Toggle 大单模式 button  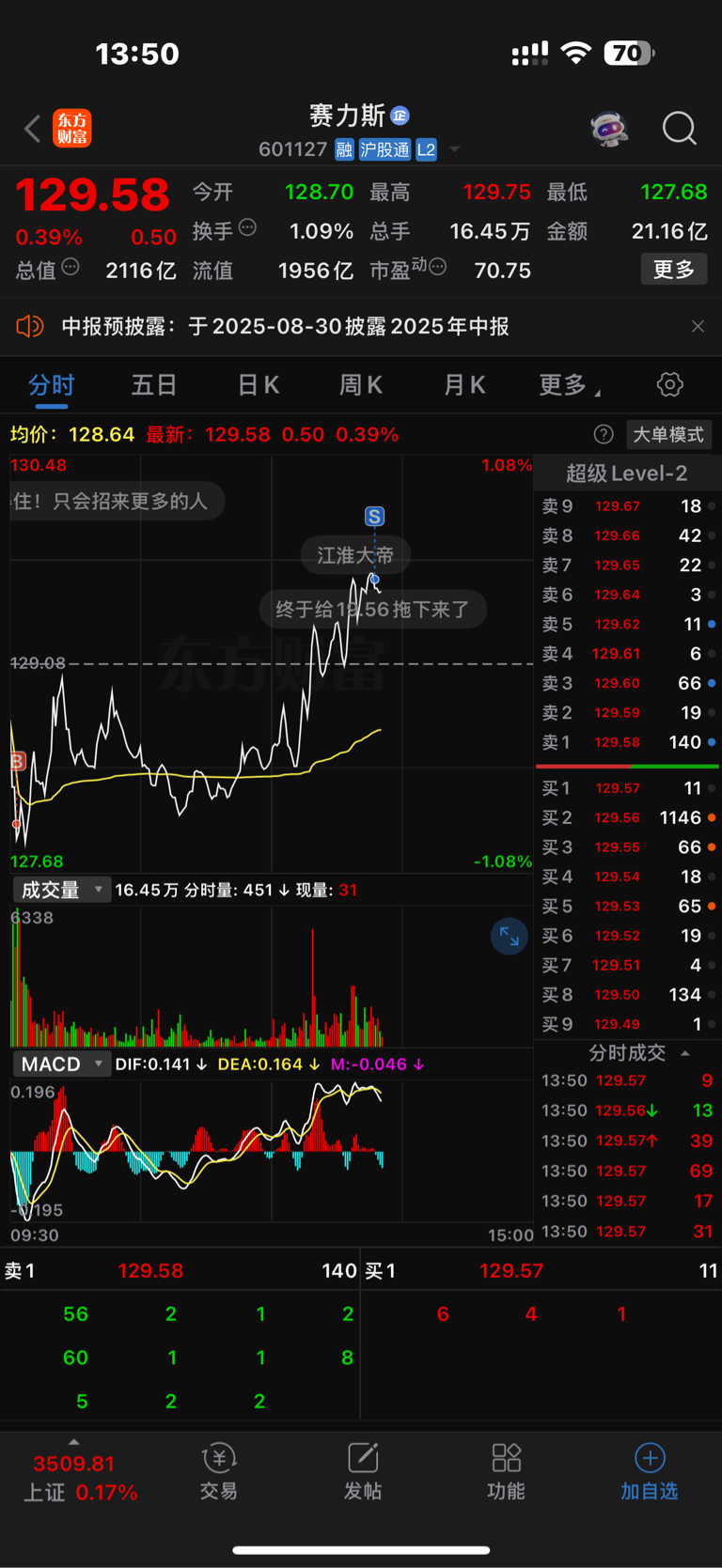tap(668, 434)
